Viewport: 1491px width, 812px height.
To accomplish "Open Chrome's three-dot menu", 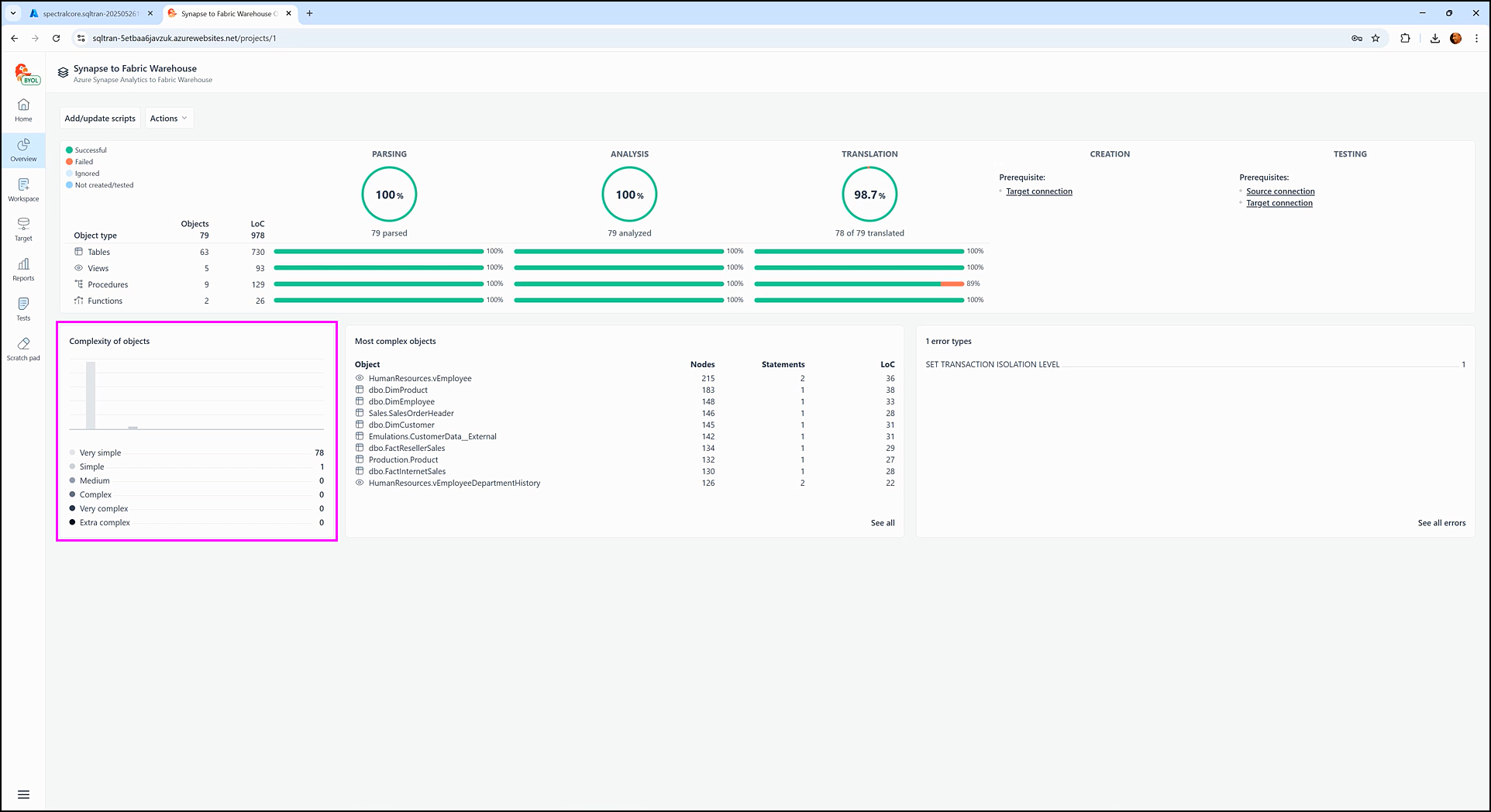I will (x=1476, y=38).
